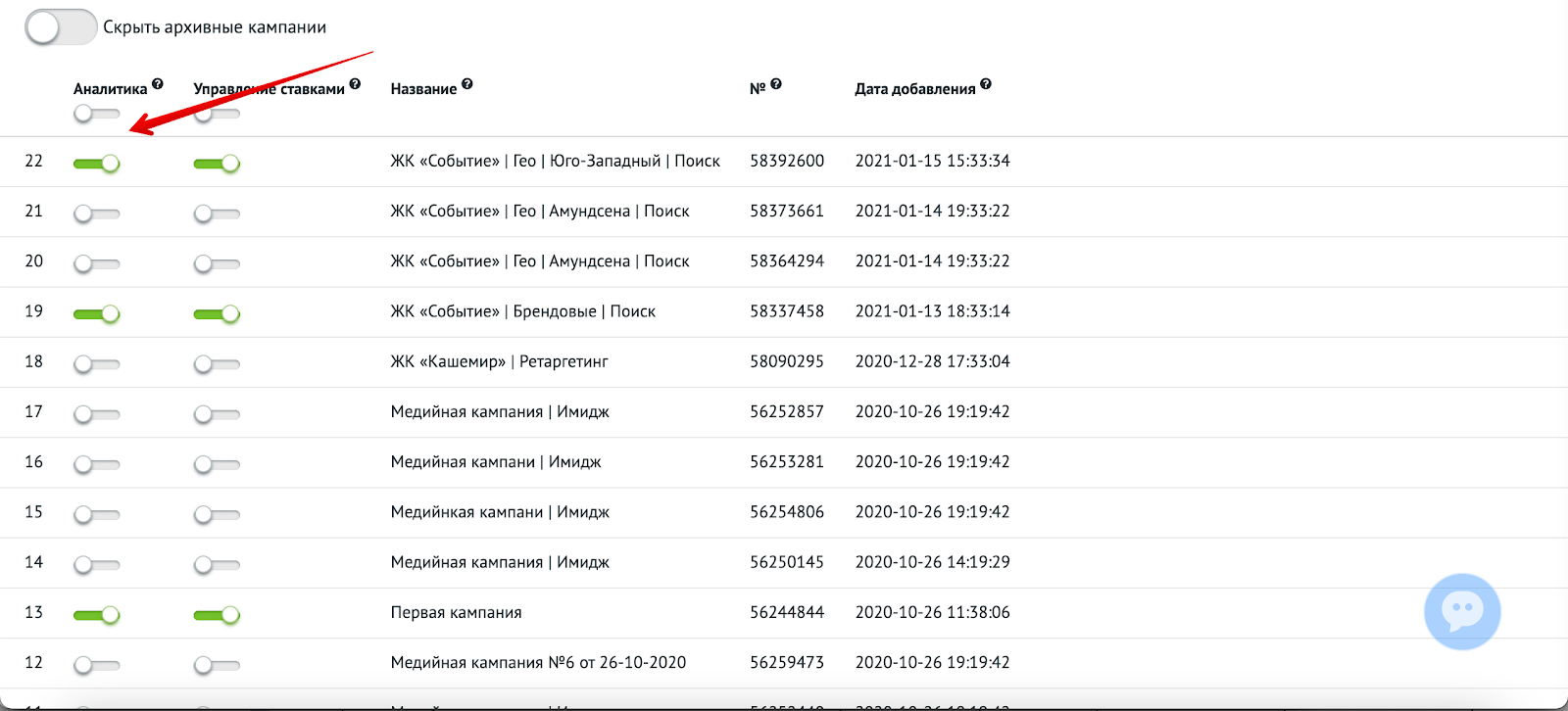The height and width of the screenshot is (711, 1568).
Task: Click campaign name ЖК «Кашемир» | Ретаргетинг
Action: 500,361
